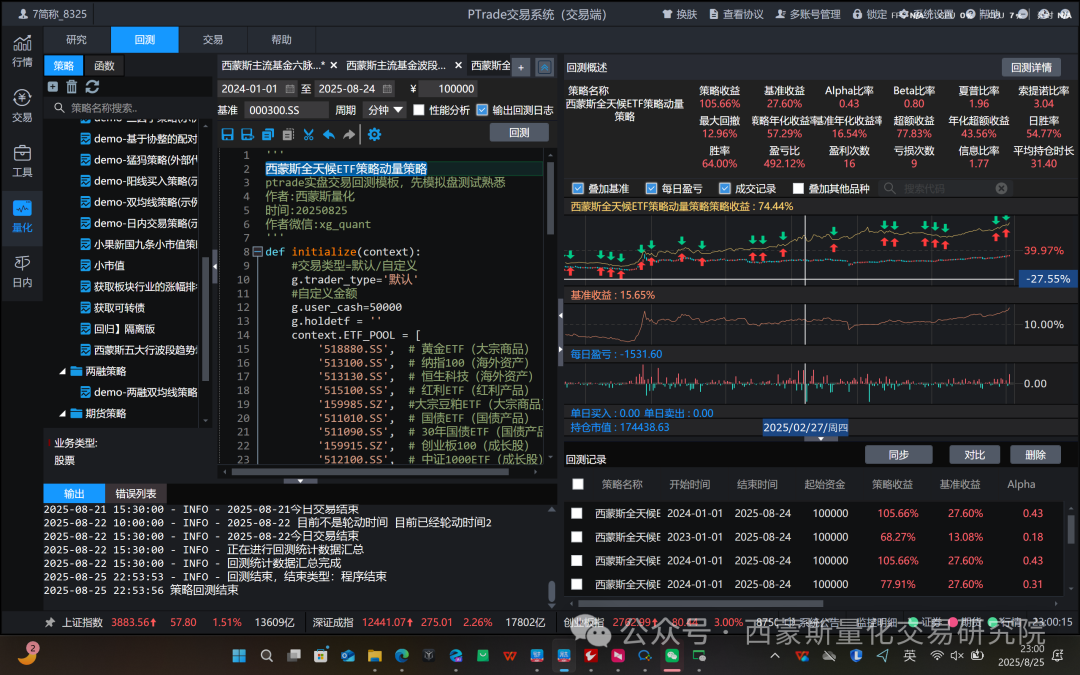Expand Windows system tray hidden icons
1080x675 pixels.
[775, 656]
